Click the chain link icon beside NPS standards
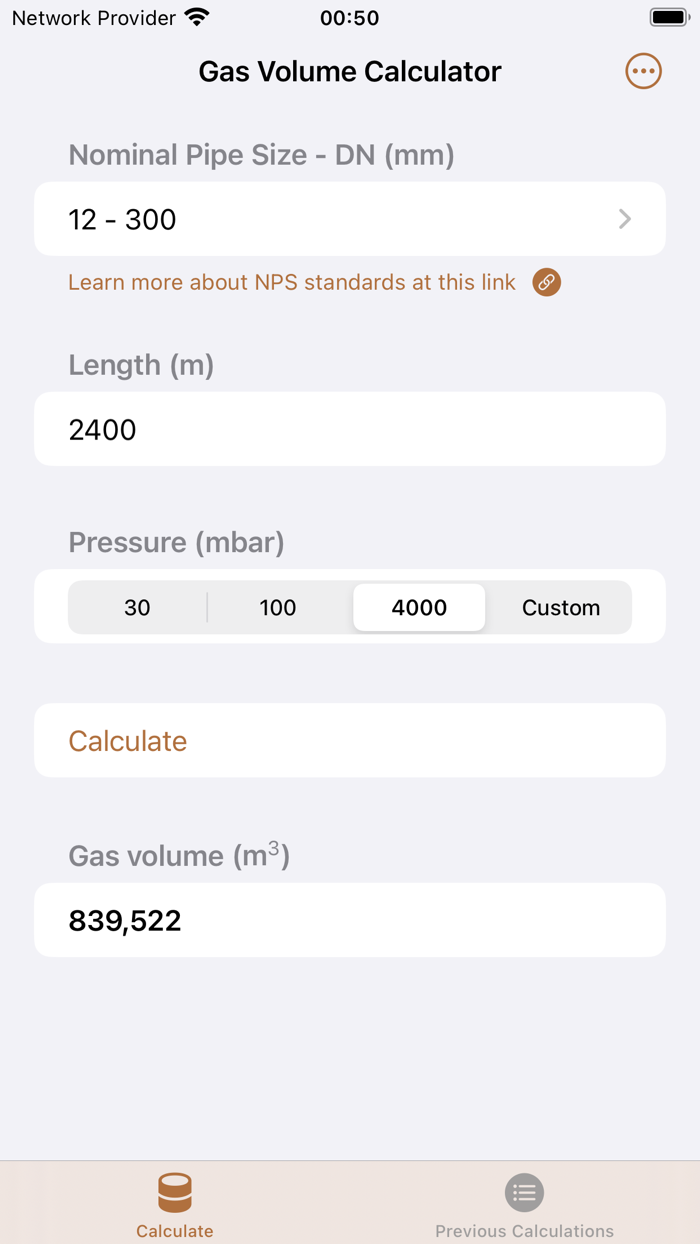 coord(546,282)
